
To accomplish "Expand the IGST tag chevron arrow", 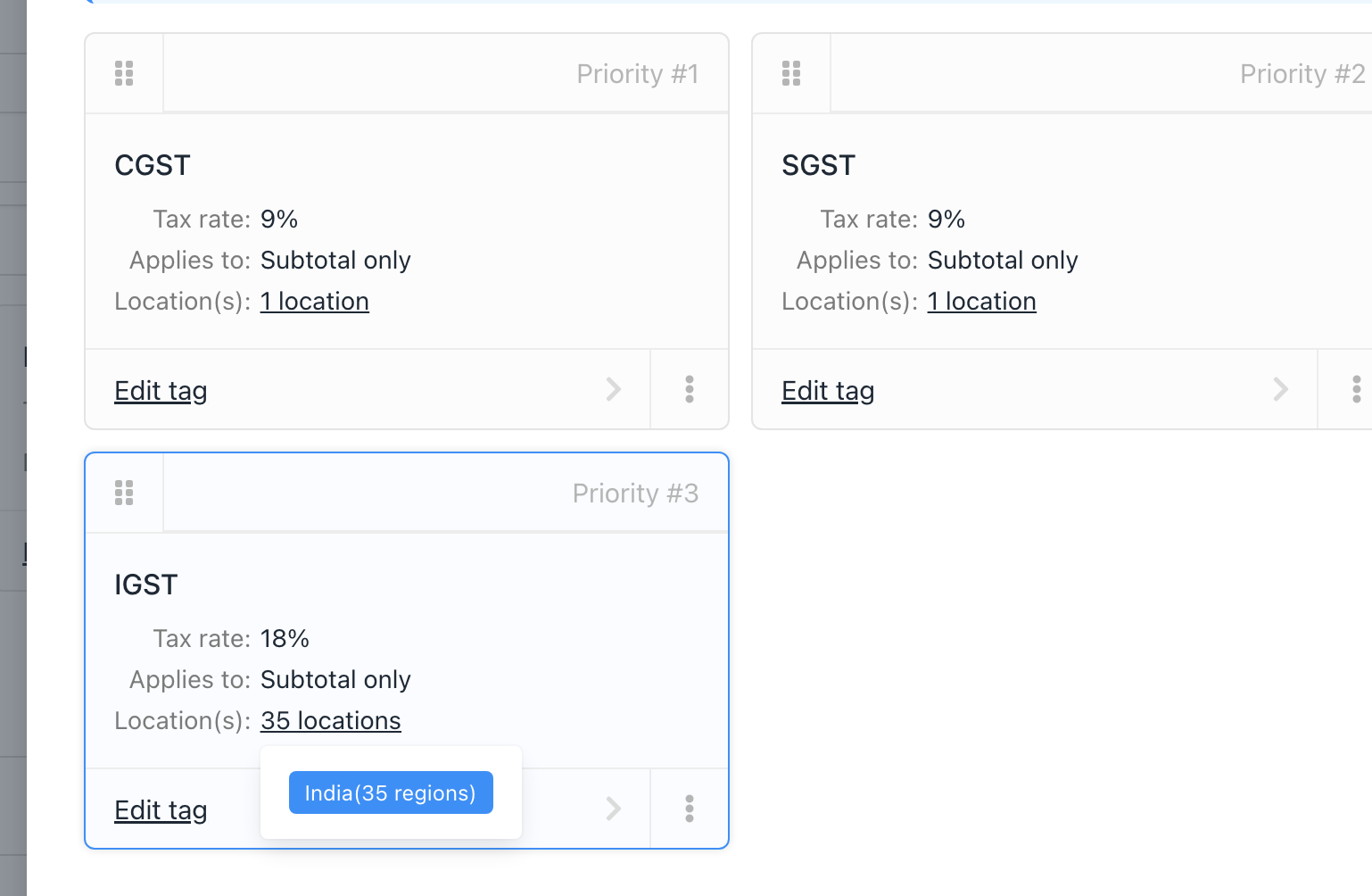I will click(614, 809).
